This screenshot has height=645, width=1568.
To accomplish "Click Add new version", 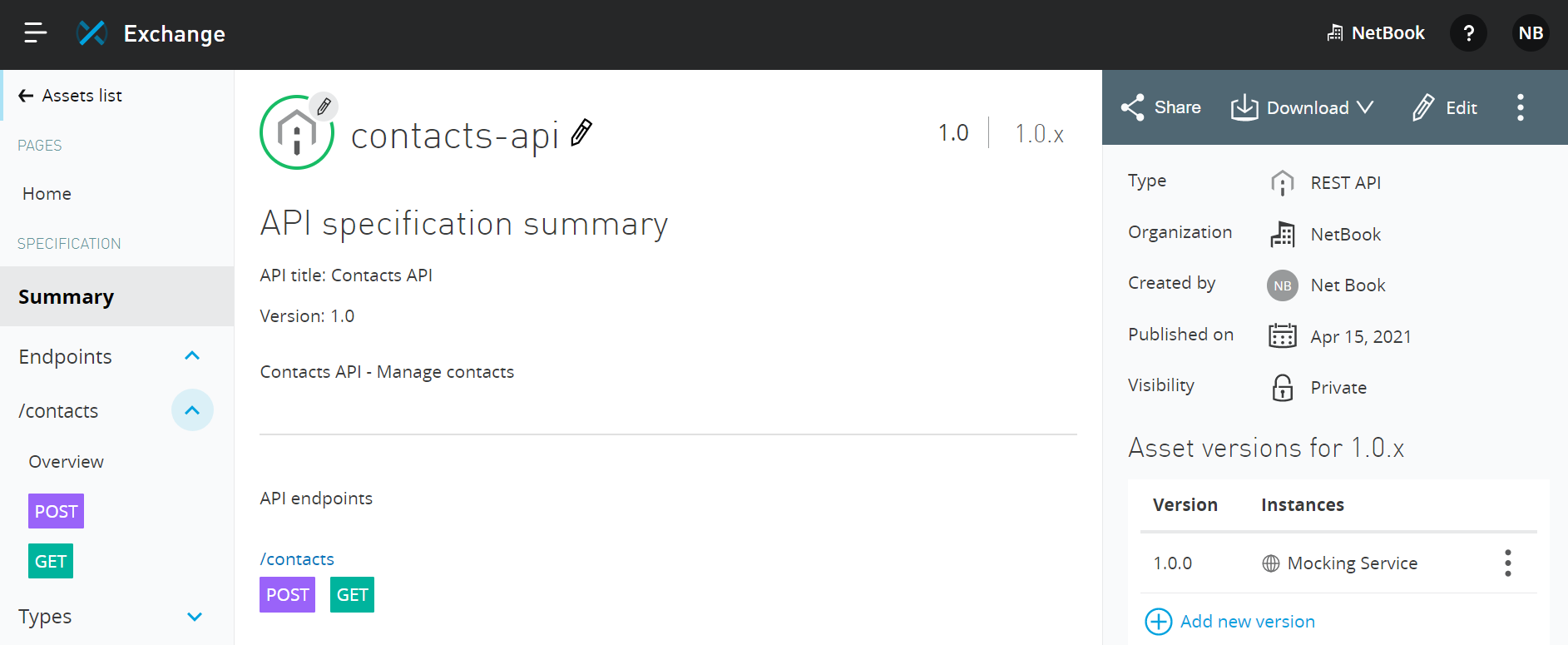I will click(x=1229, y=621).
